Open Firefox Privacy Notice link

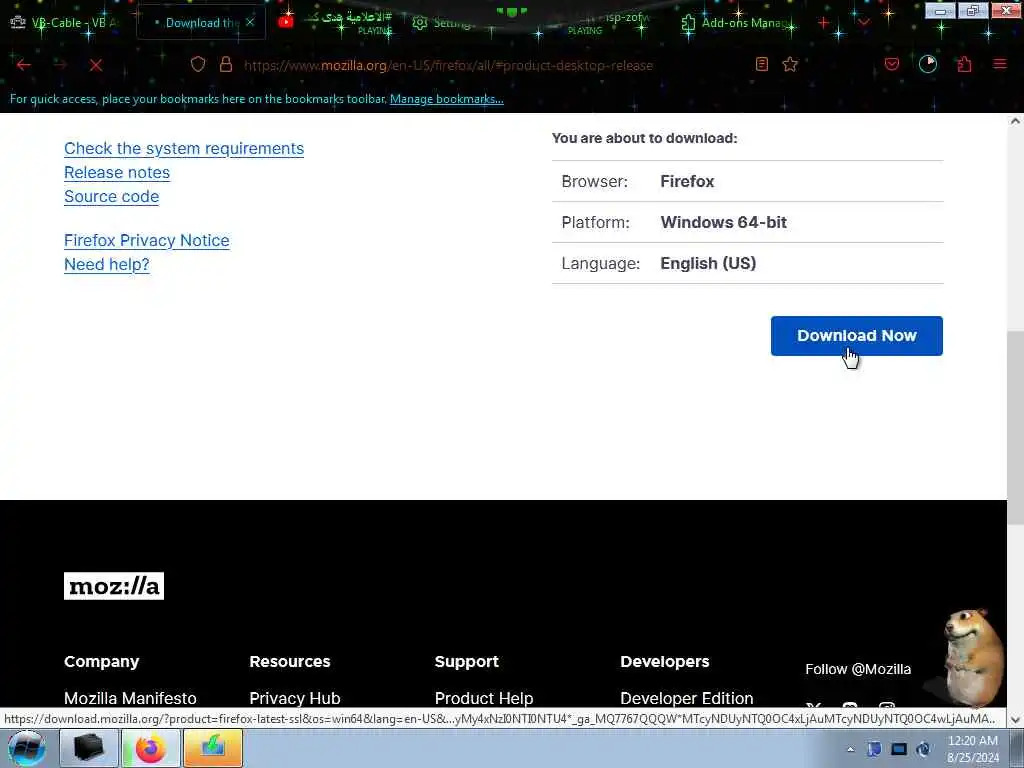click(147, 240)
